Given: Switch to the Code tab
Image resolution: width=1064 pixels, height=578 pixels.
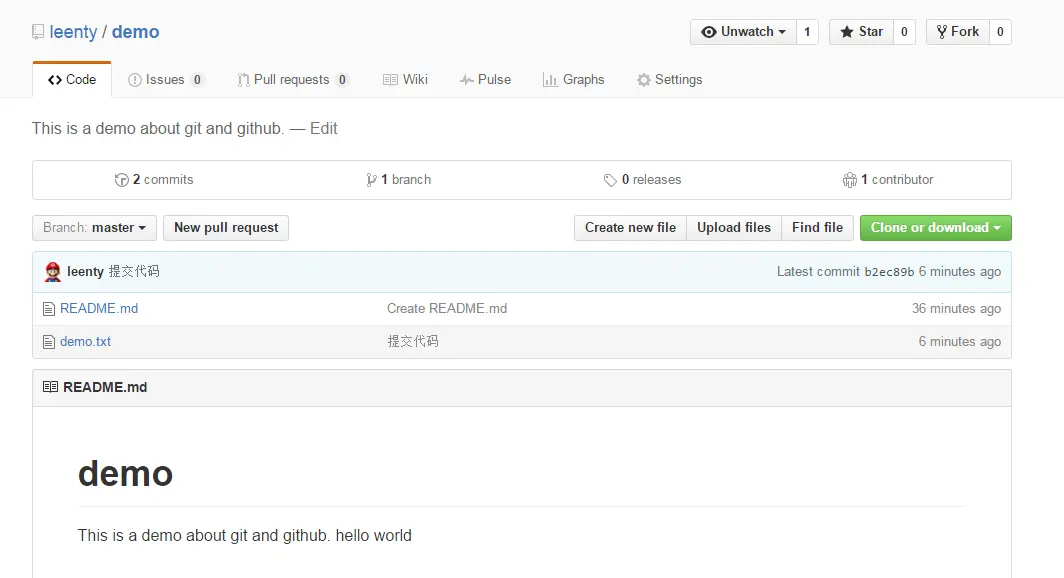Looking at the screenshot, I should (72, 79).
